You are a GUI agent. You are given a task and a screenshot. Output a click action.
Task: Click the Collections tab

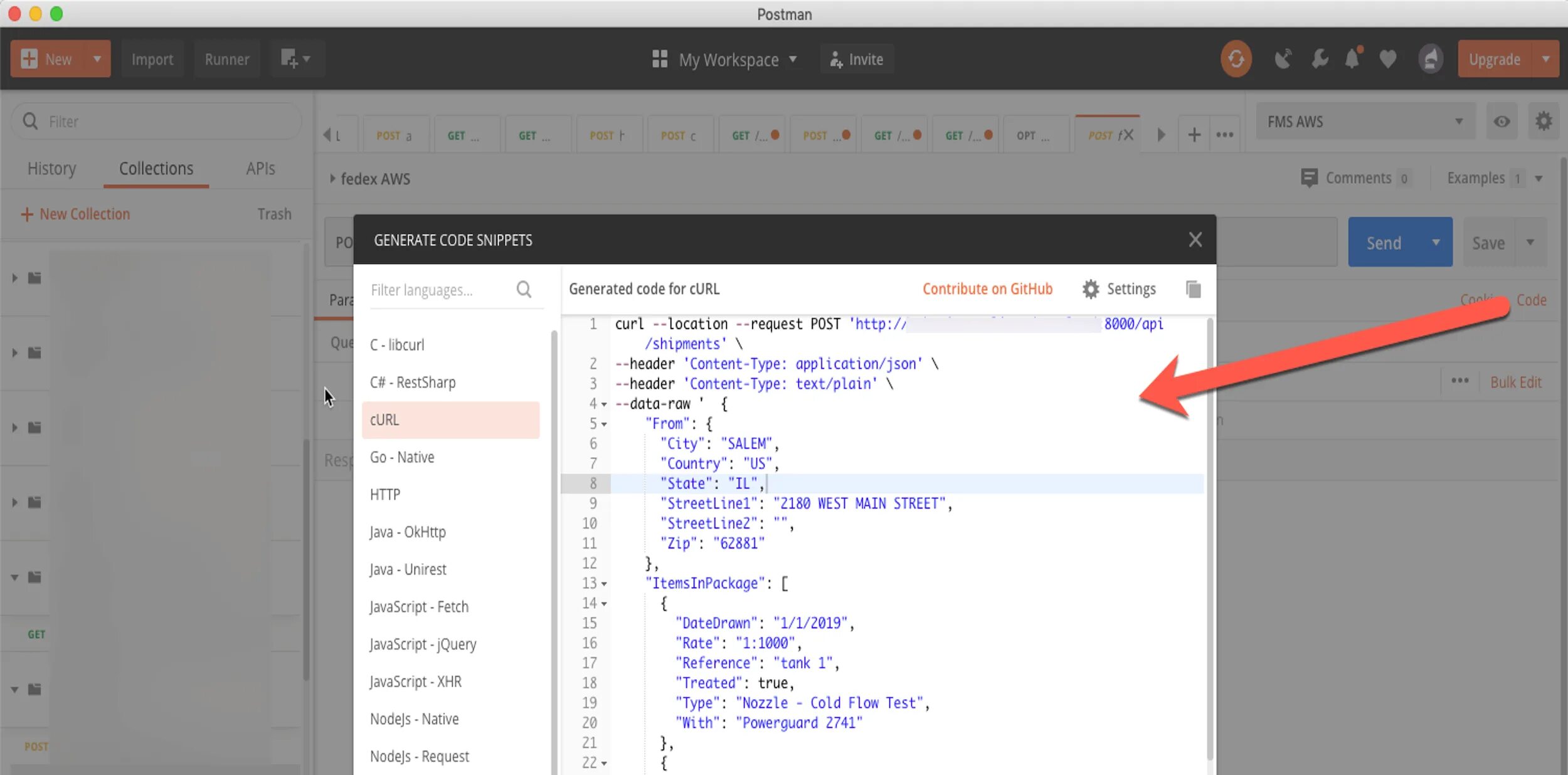[x=155, y=168]
